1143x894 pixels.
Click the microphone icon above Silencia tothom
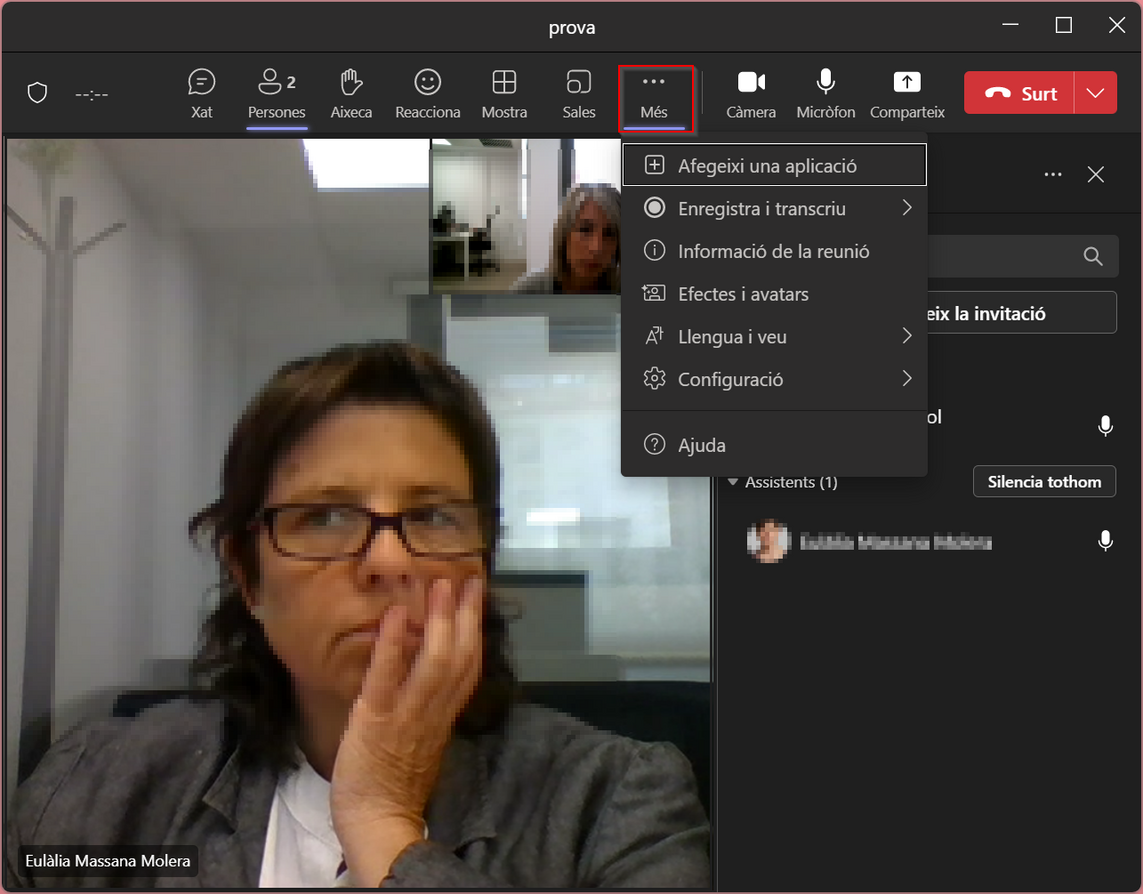[1105, 425]
